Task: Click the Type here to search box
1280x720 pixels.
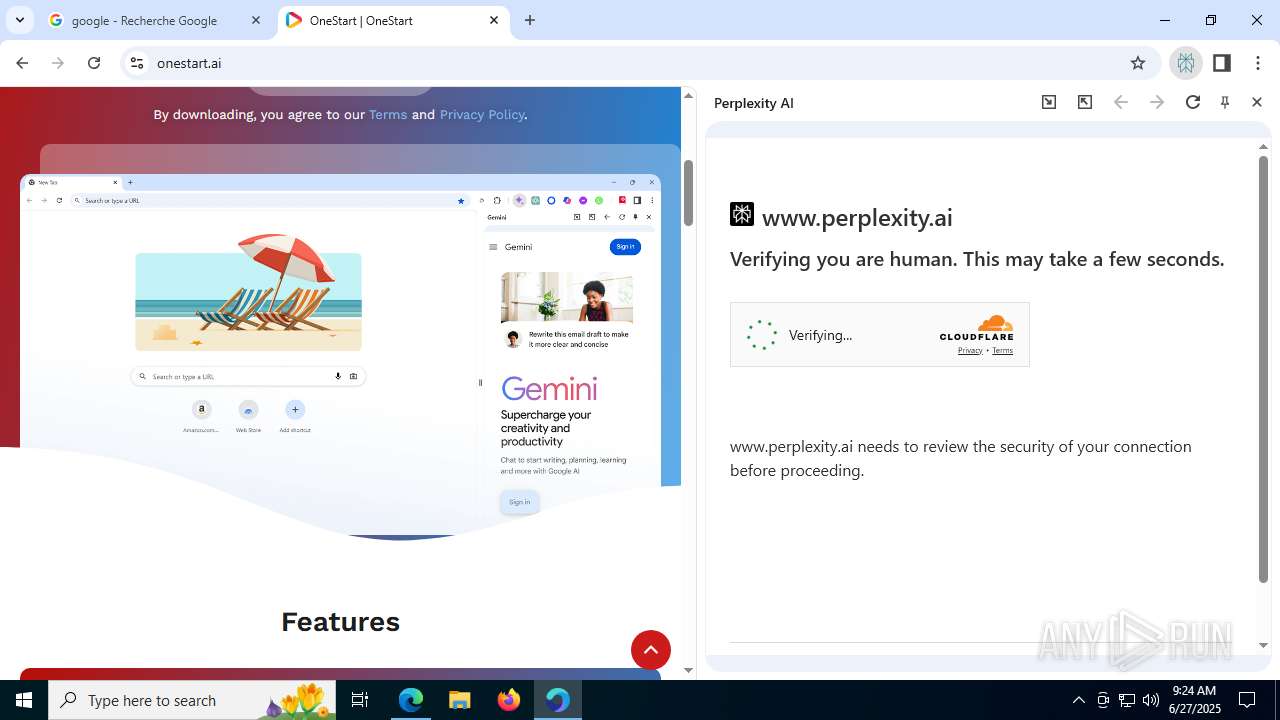Action: [192, 700]
